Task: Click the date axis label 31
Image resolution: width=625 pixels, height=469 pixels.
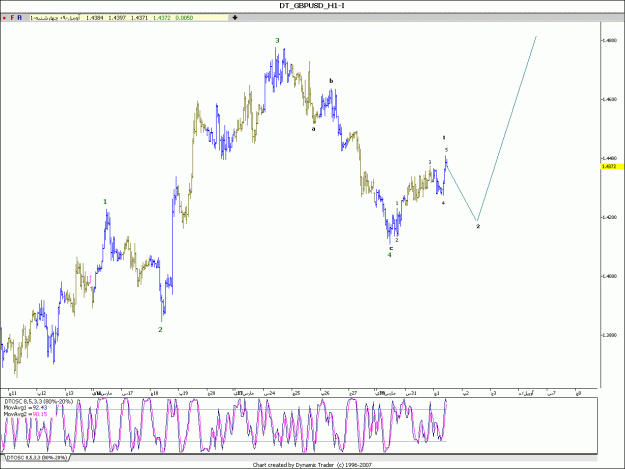Action: tap(411, 393)
